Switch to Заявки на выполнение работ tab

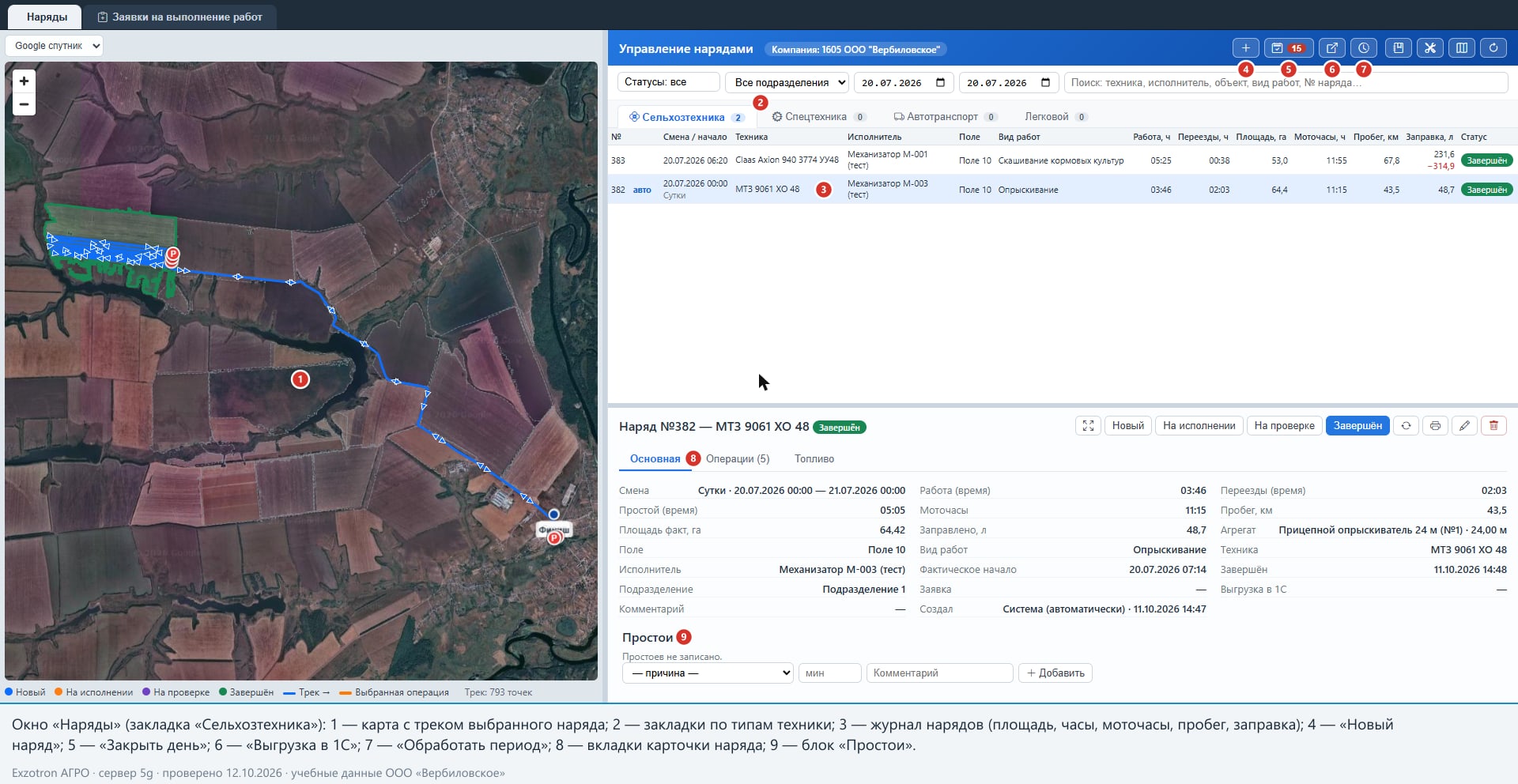[x=179, y=17]
